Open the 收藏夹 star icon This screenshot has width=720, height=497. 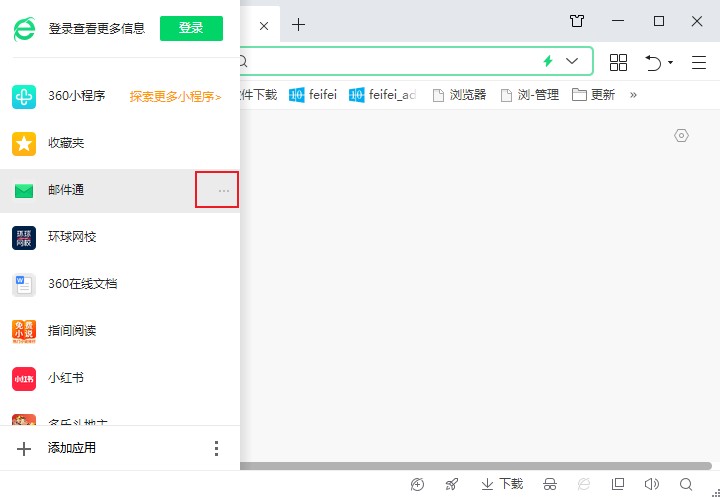pyautogui.click(x=24, y=143)
